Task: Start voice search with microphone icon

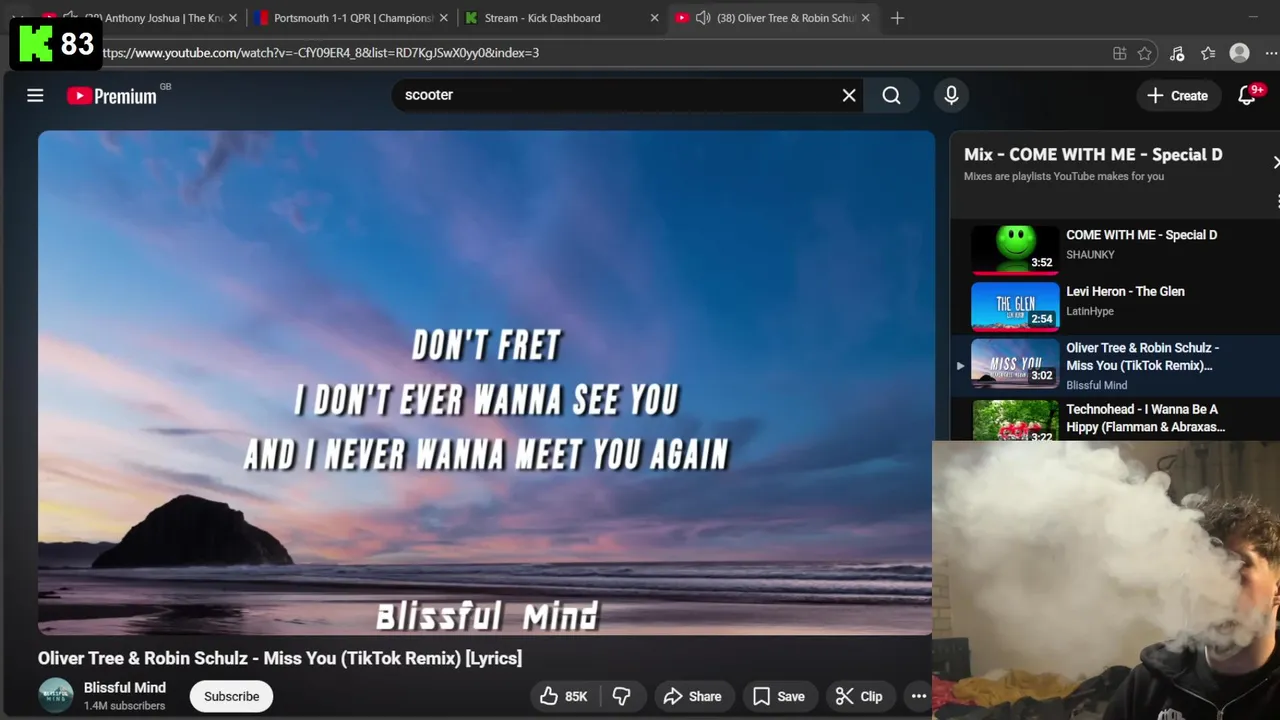Action: point(951,95)
